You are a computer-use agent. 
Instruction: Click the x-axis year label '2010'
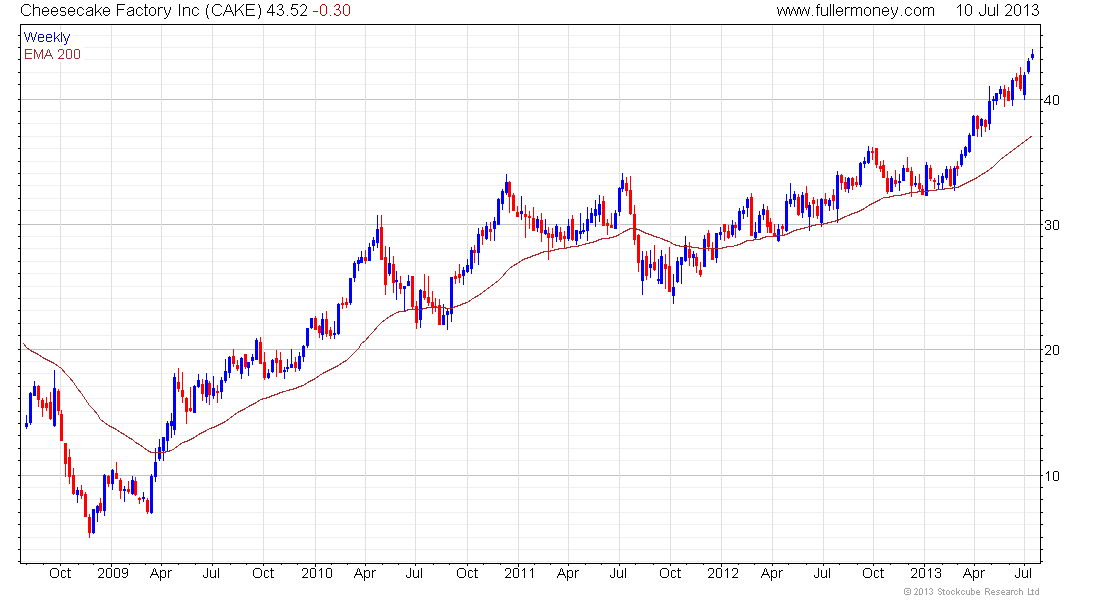pos(316,573)
